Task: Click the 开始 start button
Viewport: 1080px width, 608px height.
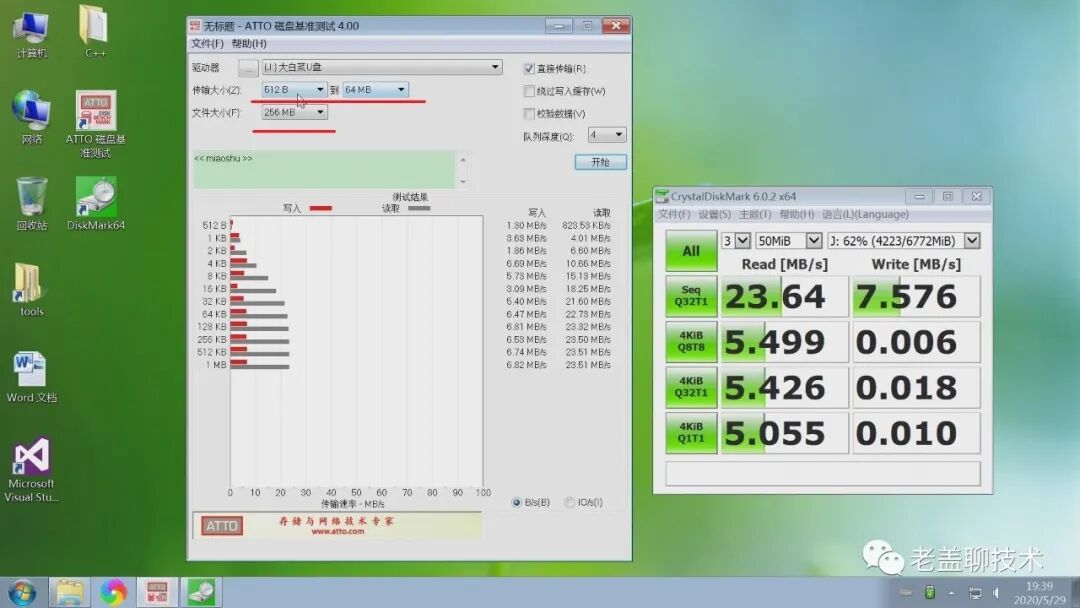Action: (600, 162)
